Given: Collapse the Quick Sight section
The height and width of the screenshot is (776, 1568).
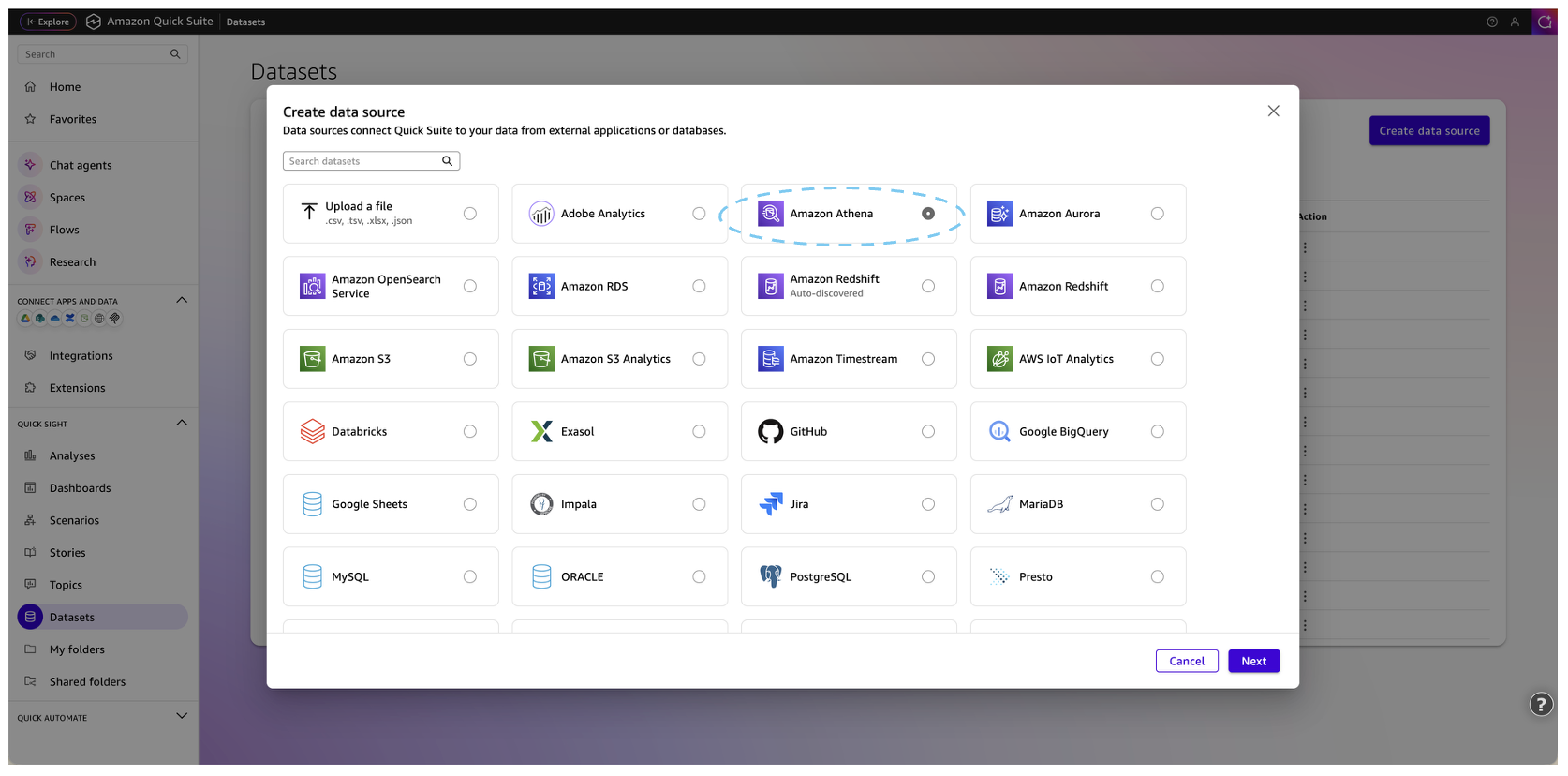Looking at the screenshot, I should pyautogui.click(x=182, y=423).
